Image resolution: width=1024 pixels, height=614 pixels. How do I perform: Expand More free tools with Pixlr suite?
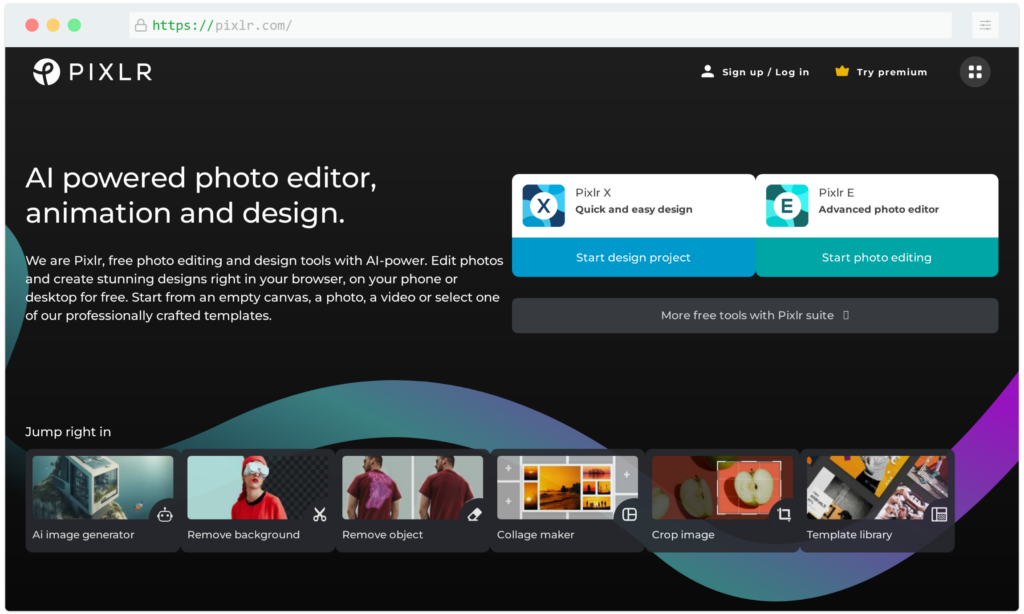coord(755,315)
